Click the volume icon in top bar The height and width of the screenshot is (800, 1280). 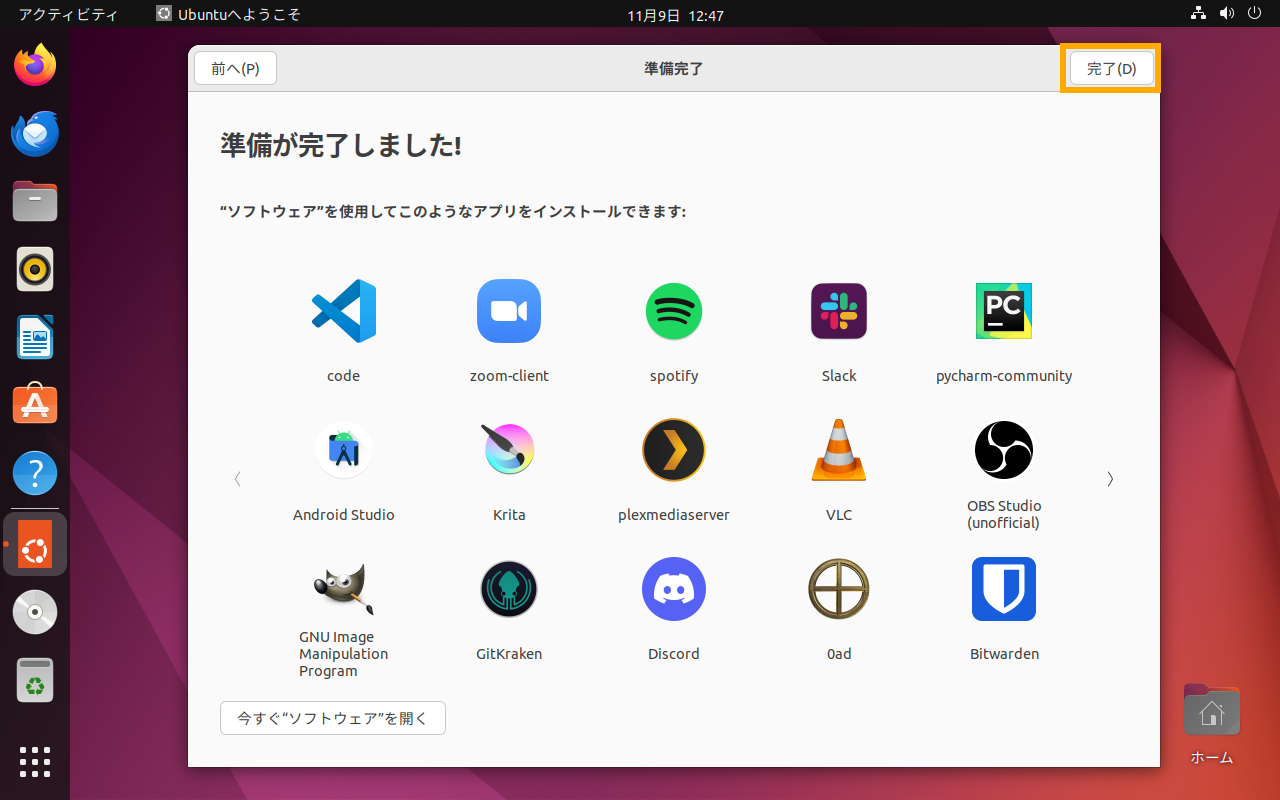[1227, 14]
